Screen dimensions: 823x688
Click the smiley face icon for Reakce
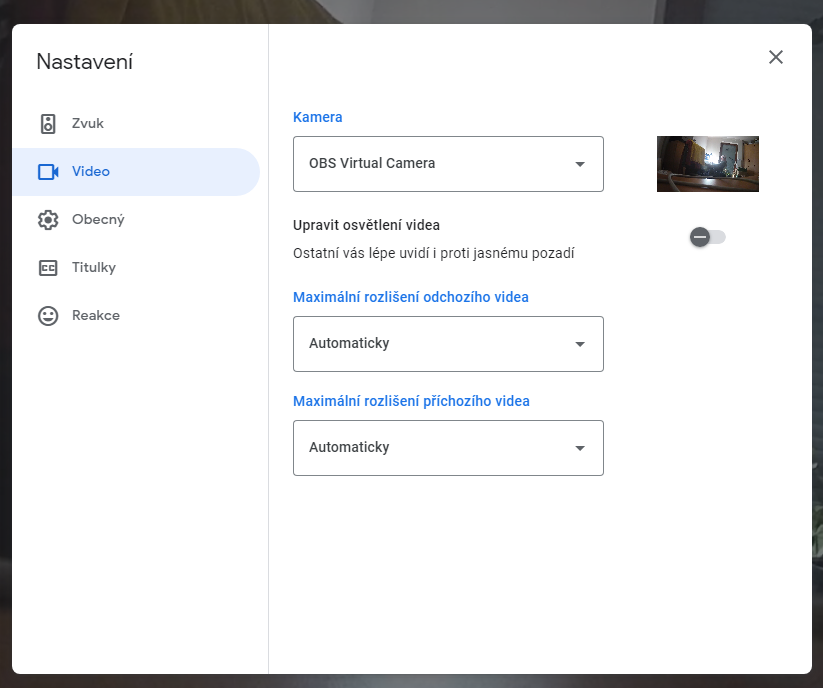pyautogui.click(x=48, y=316)
